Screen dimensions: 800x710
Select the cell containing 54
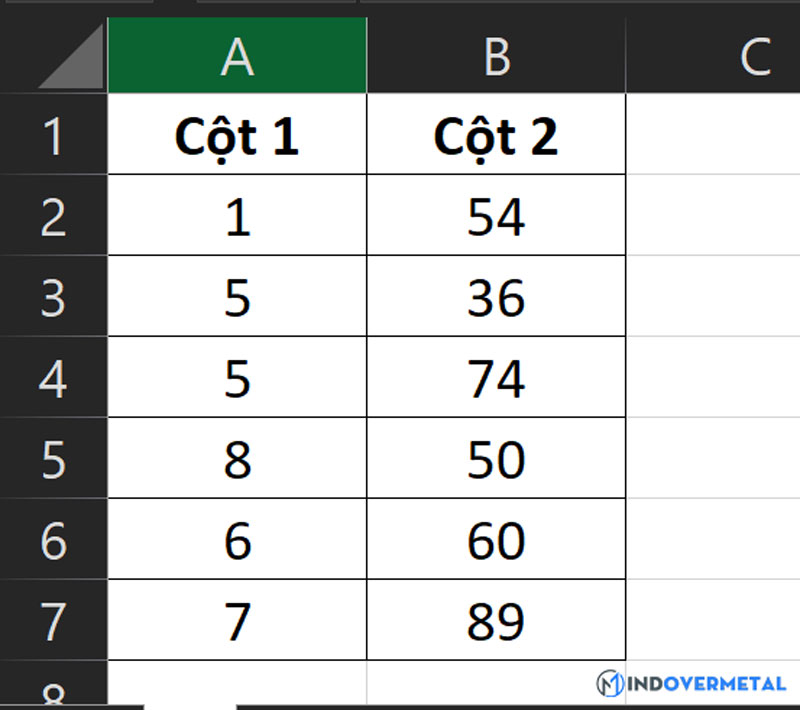click(496, 217)
